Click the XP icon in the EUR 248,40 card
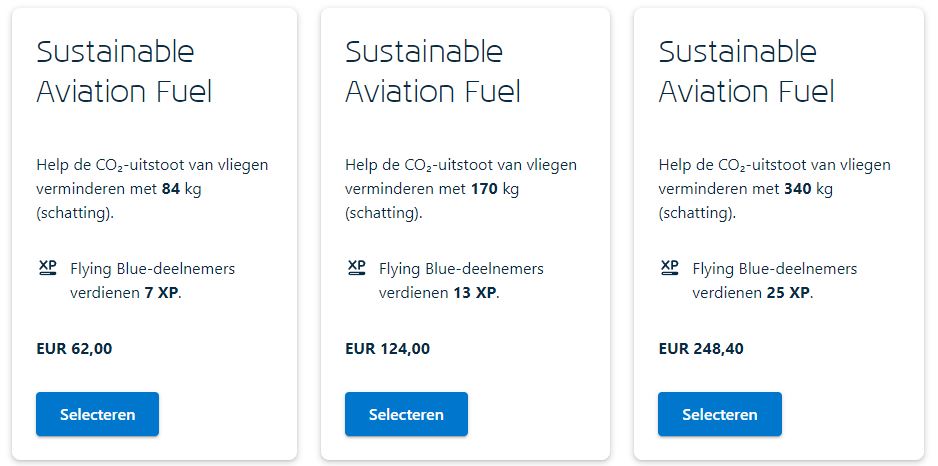The height and width of the screenshot is (466, 938). pos(669,267)
